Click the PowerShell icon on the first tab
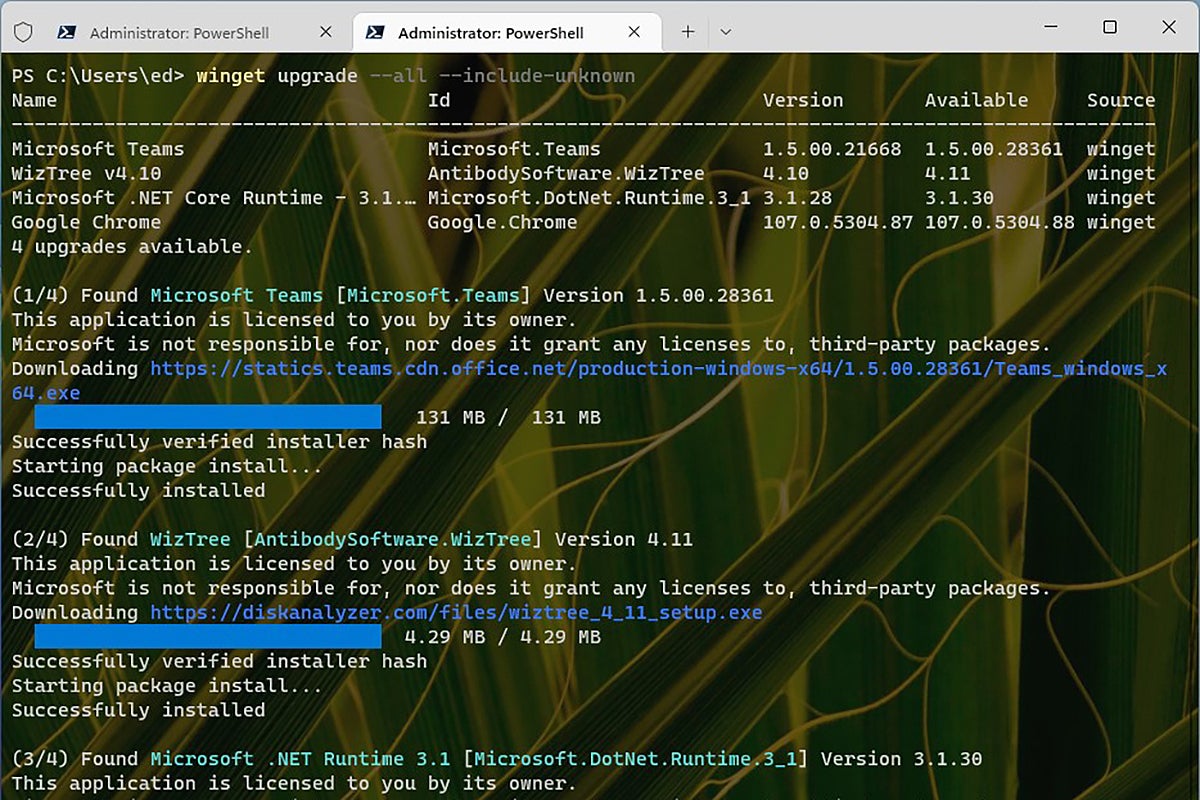The height and width of the screenshot is (800, 1200). tap(66, 32)
